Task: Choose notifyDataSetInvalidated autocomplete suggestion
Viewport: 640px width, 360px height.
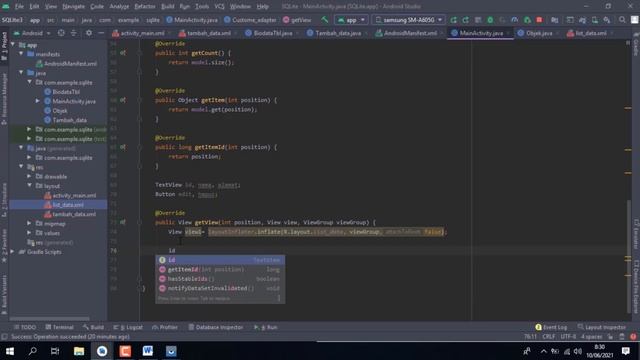Action: (220, 288)
